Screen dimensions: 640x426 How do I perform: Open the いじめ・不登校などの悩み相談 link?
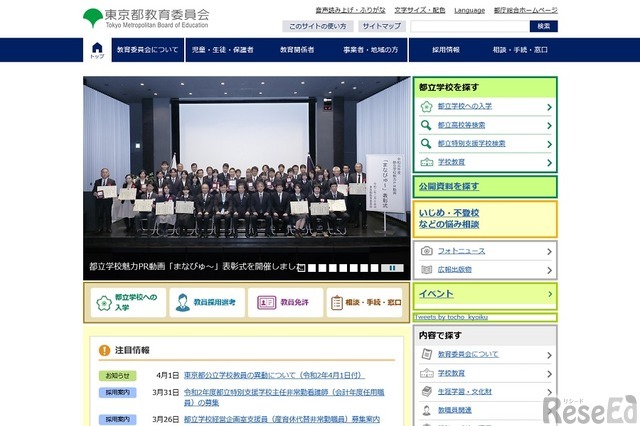[x=449, y=219]
